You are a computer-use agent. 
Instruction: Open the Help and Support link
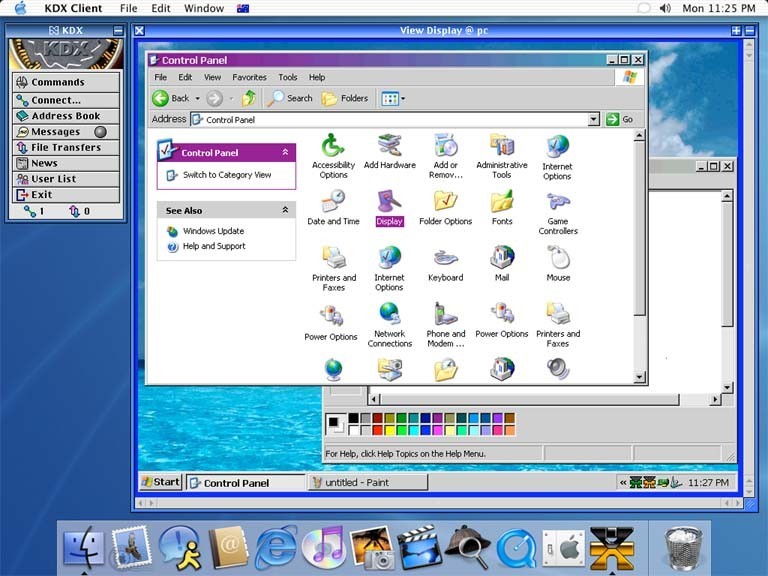coord(214,246)
